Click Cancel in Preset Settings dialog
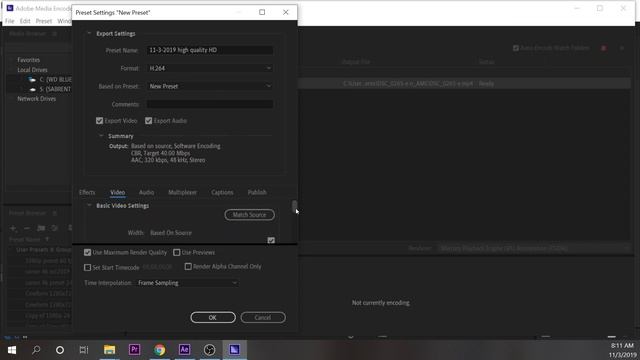 pyautogui.click(x=263, y=318)
